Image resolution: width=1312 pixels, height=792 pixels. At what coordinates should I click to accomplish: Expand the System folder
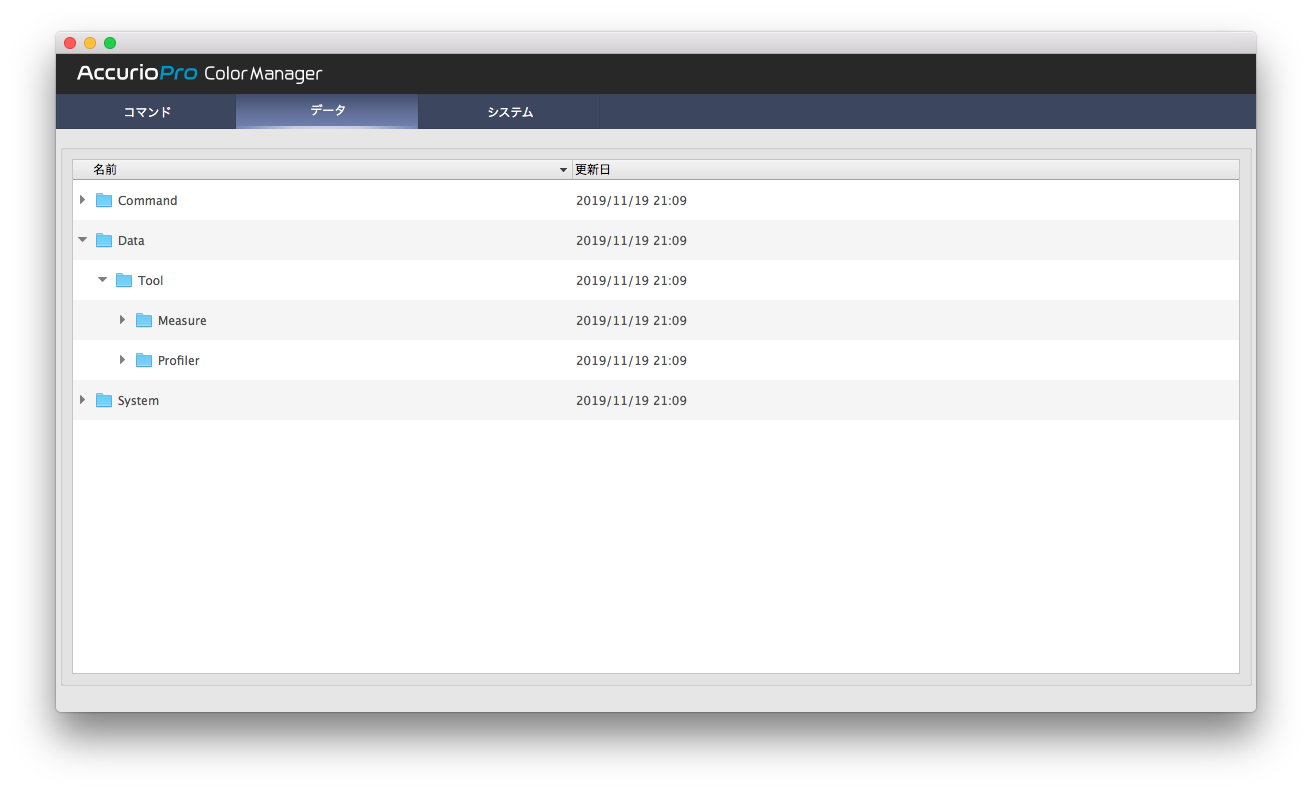tap(83, 400)
